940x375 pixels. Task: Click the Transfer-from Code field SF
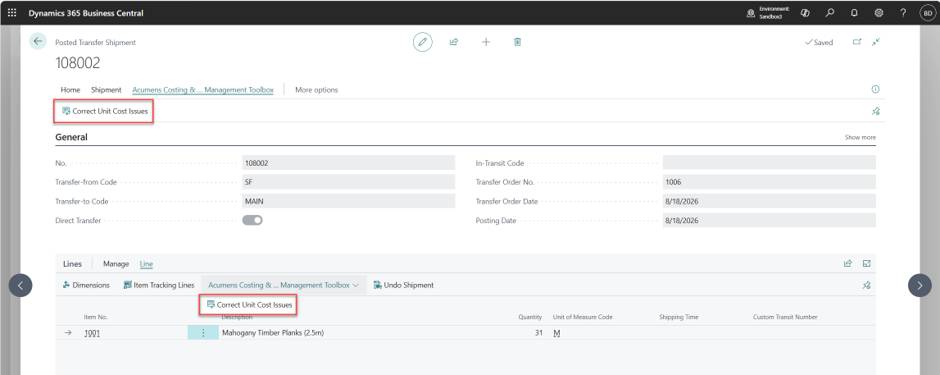(348, 182)
